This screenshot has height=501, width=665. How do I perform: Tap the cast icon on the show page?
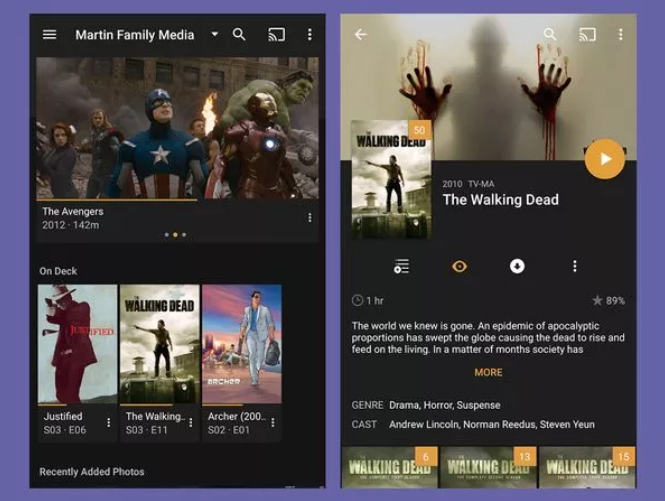point(587,35)
